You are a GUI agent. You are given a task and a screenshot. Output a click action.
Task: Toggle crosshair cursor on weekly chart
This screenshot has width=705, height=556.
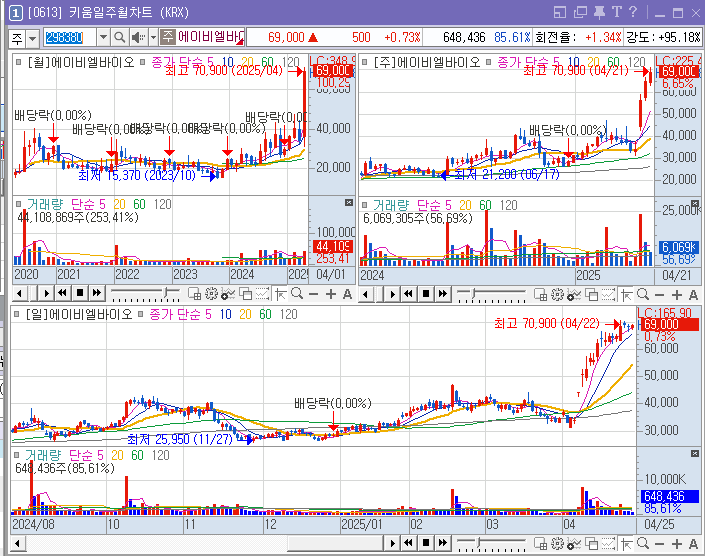[627, 295]
